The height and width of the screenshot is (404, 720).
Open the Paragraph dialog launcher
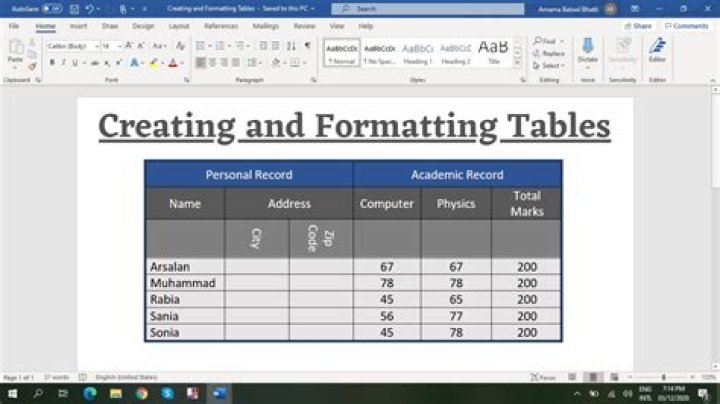[314, 80]
